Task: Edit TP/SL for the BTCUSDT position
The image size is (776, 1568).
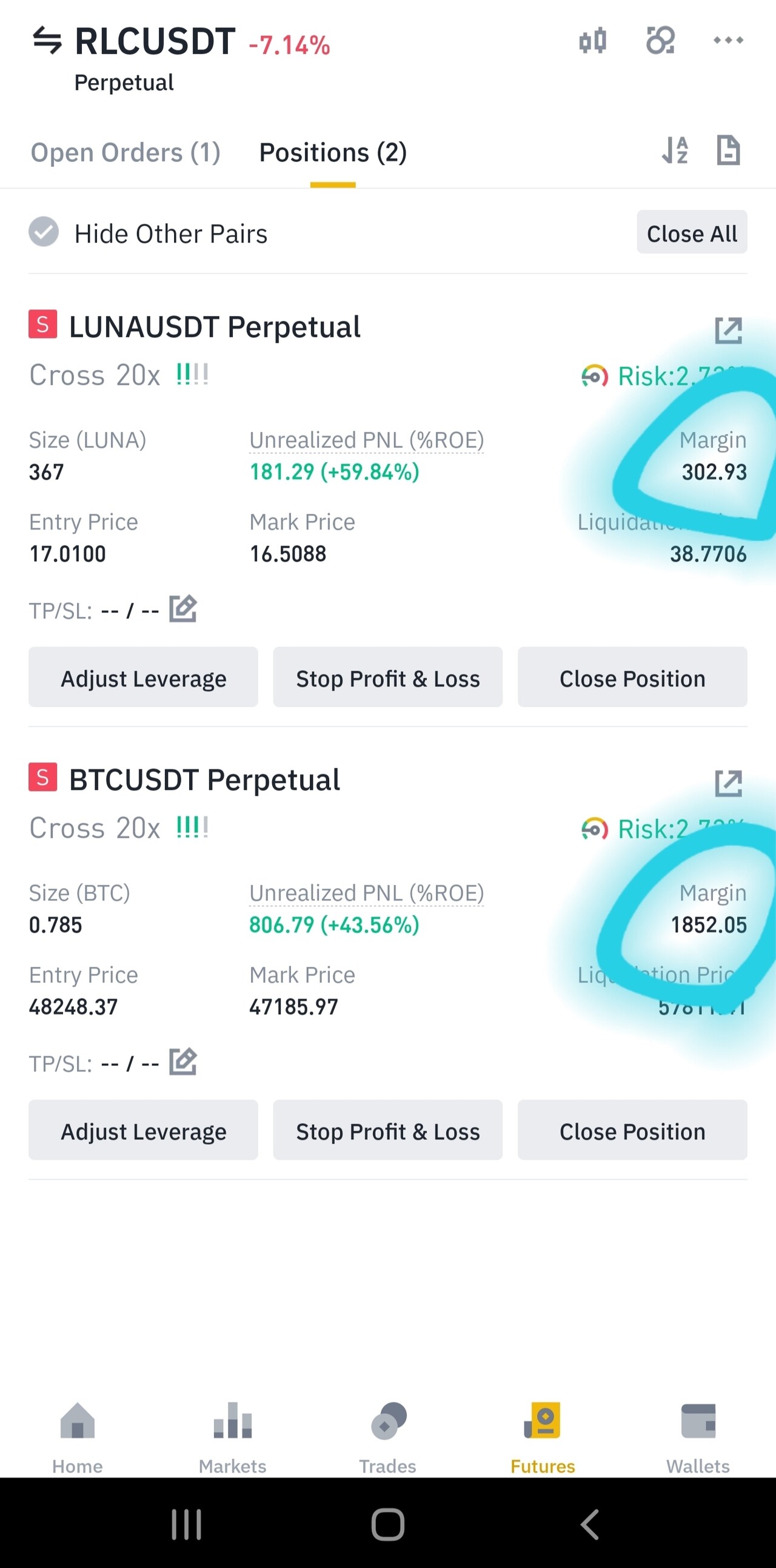Action: (x=182, y=1062)
